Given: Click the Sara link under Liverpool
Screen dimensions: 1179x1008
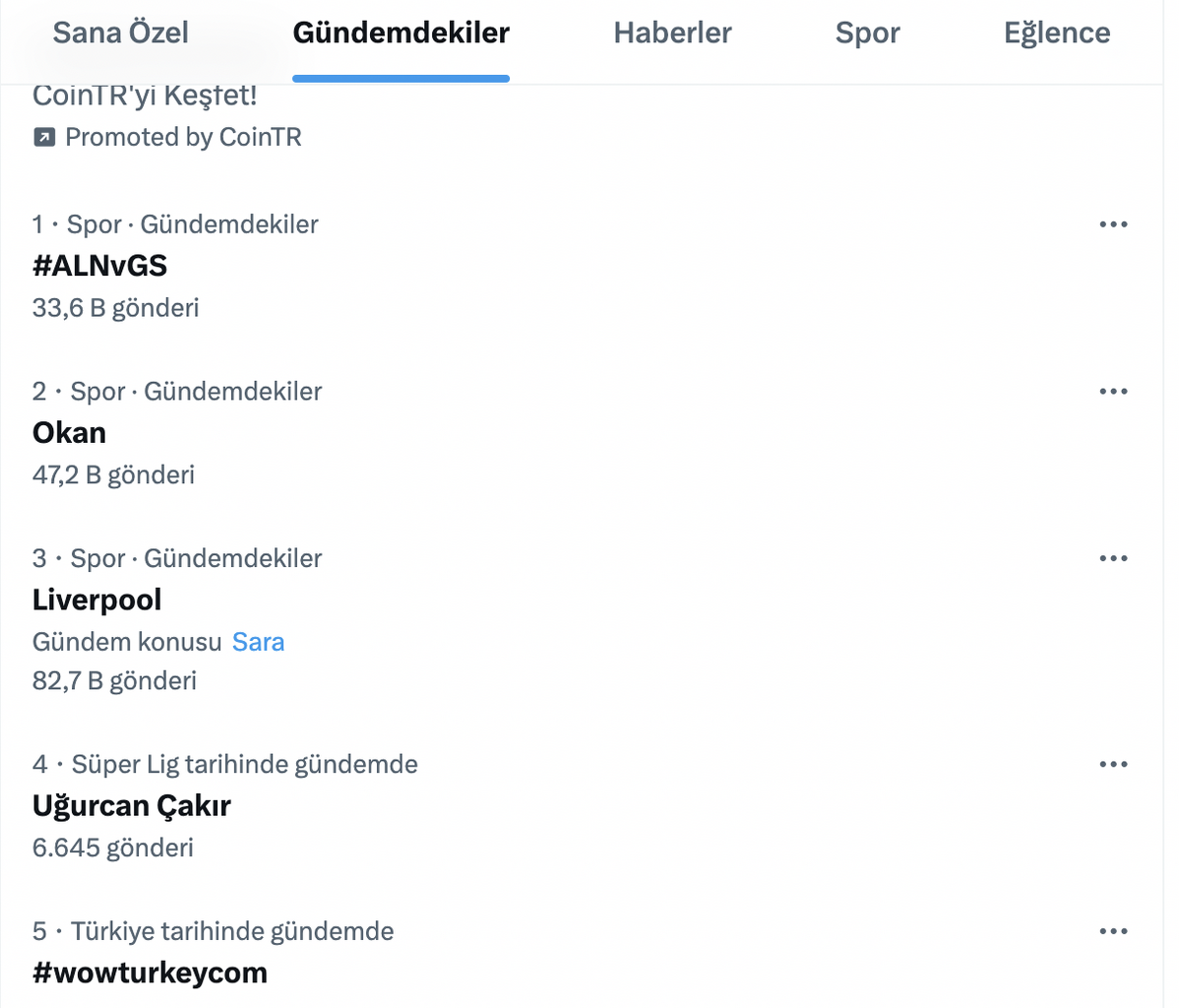Looking at the screenshot, I should click(258, 643).
